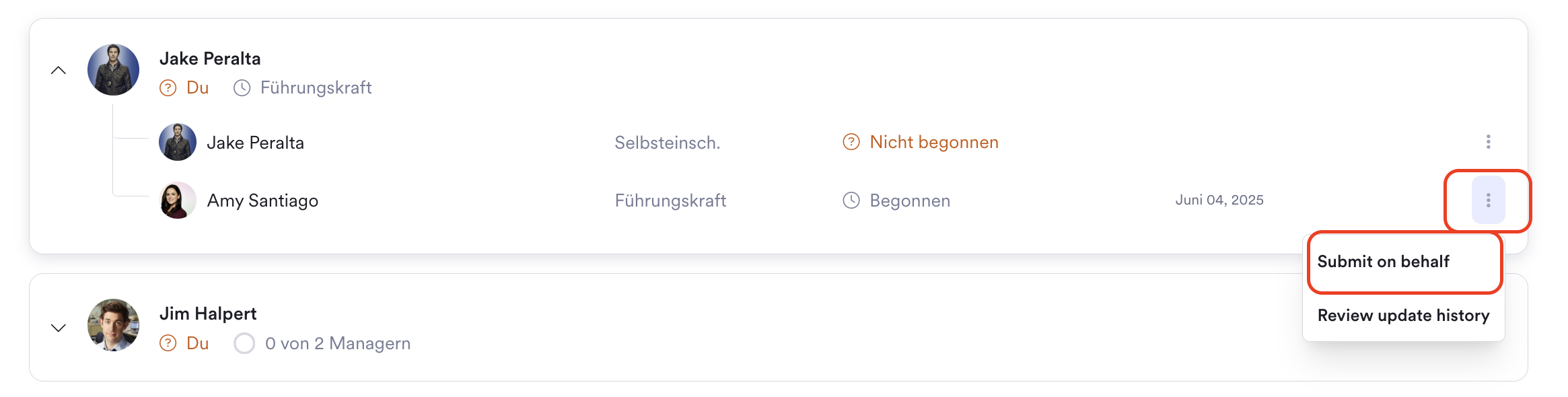1568x397 pixels.
Task: Click Jake Peralta's small avatar in sub-row
Action: coord(178,142)
